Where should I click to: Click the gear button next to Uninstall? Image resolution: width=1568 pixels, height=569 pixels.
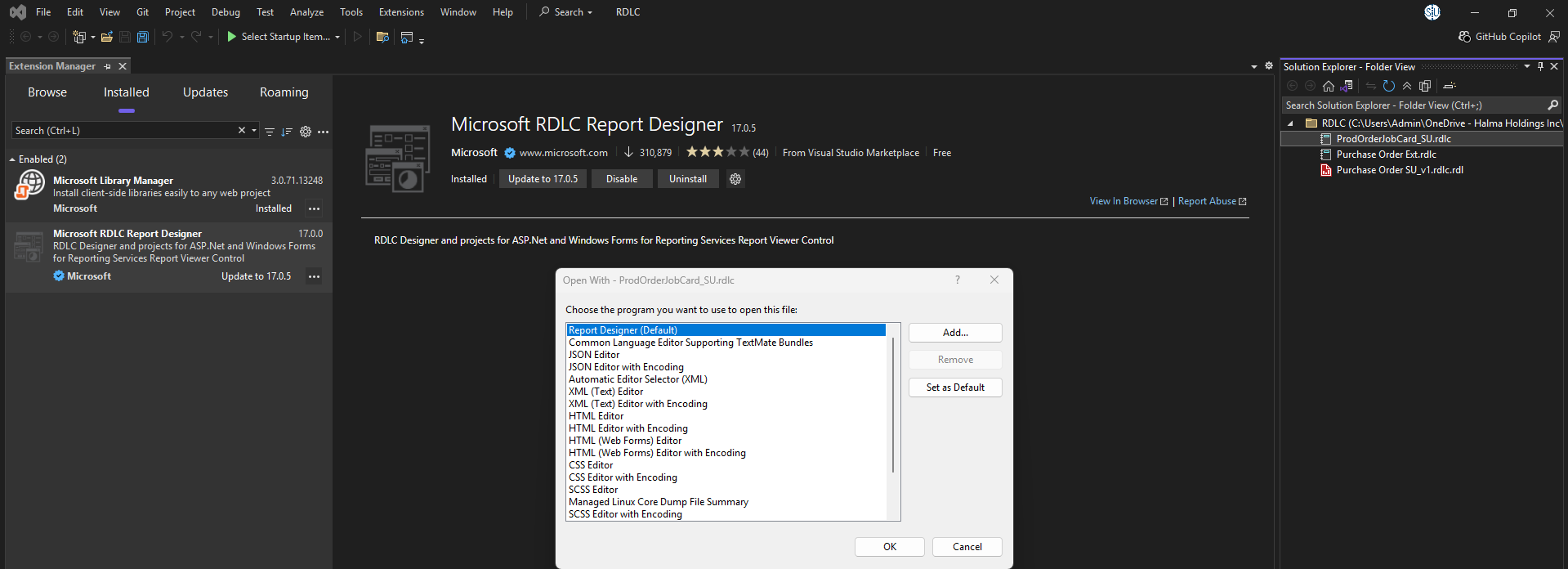[735, 179]
